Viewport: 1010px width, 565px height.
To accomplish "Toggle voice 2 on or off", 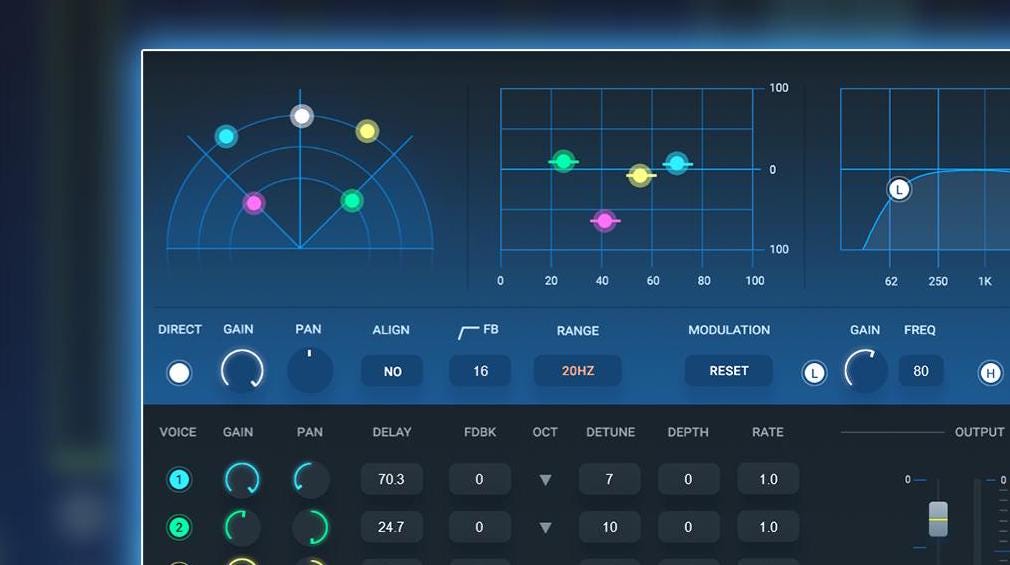I will (x=179, y=528).
